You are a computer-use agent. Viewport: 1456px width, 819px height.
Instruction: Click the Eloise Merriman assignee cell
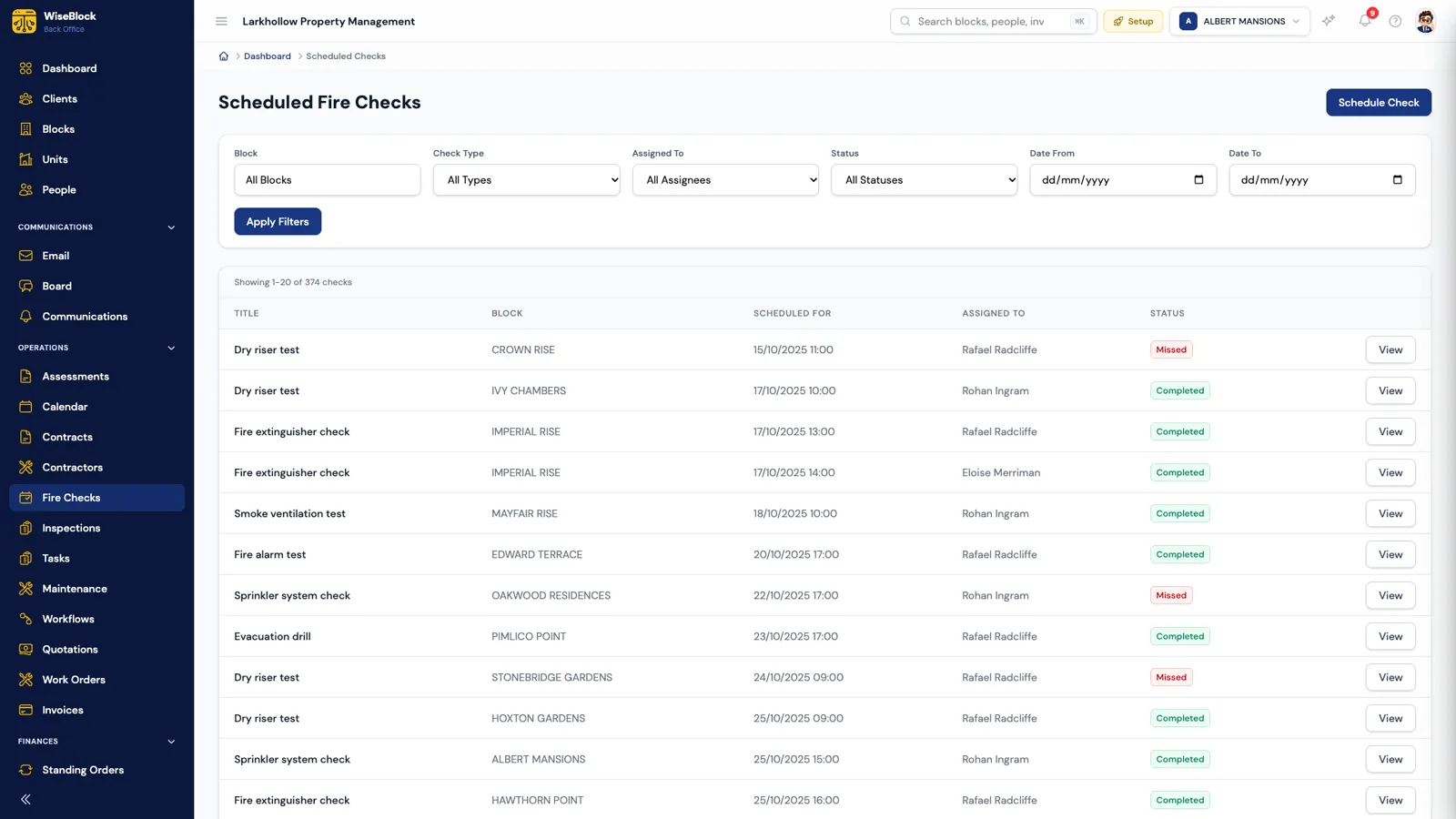coord(1001,472)
